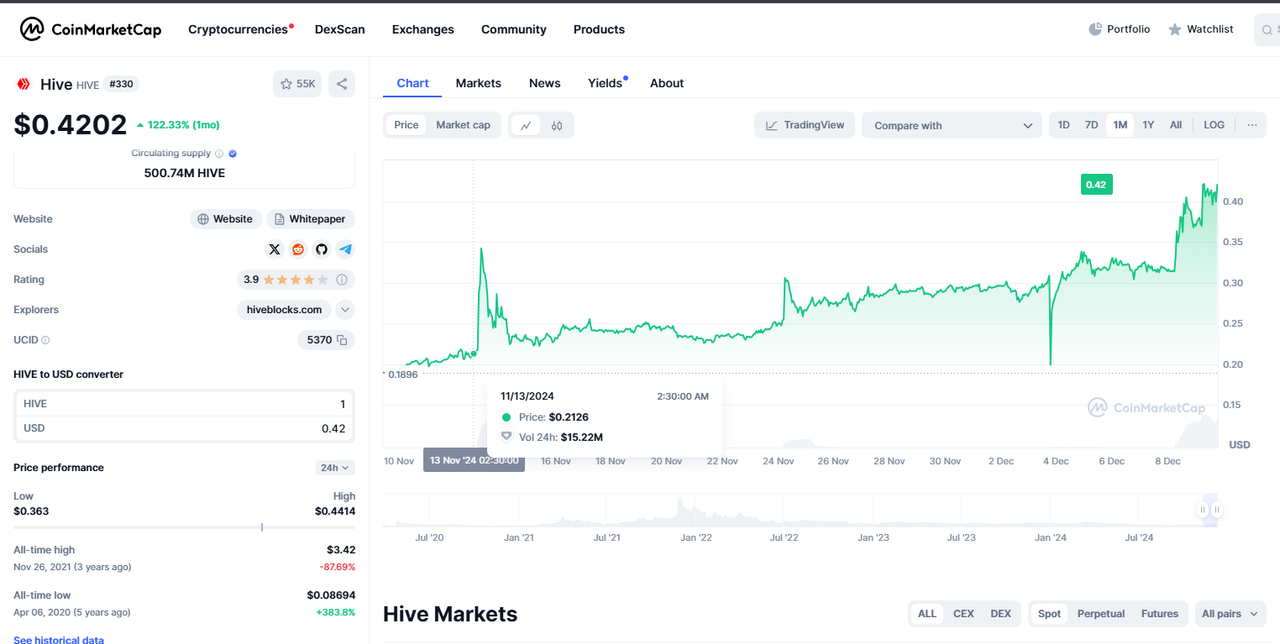Viewport: 1280px width, 644px height.
Task: Open Hive's Reddit social link
Action: coord(298,249)
